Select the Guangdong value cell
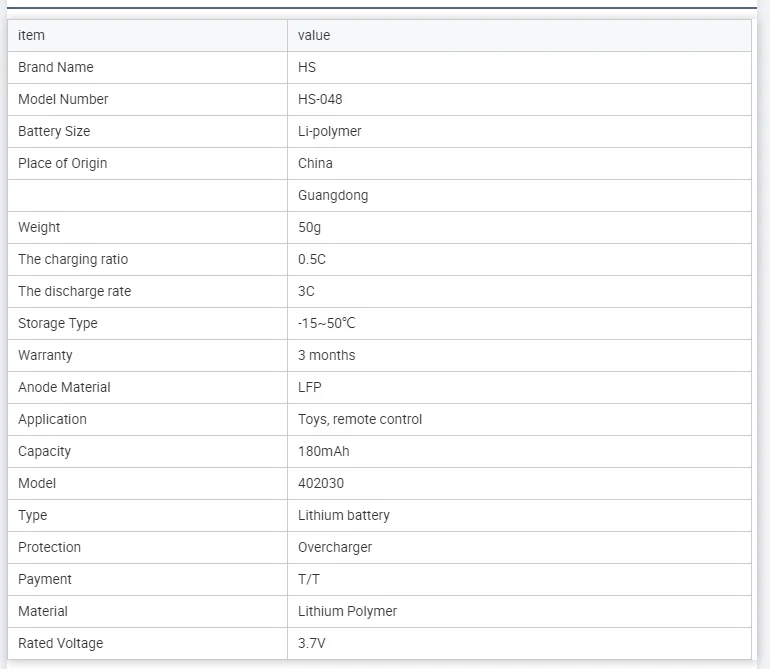Image resolution: width=770 pixels, height=669 pixels. (519, 195)
